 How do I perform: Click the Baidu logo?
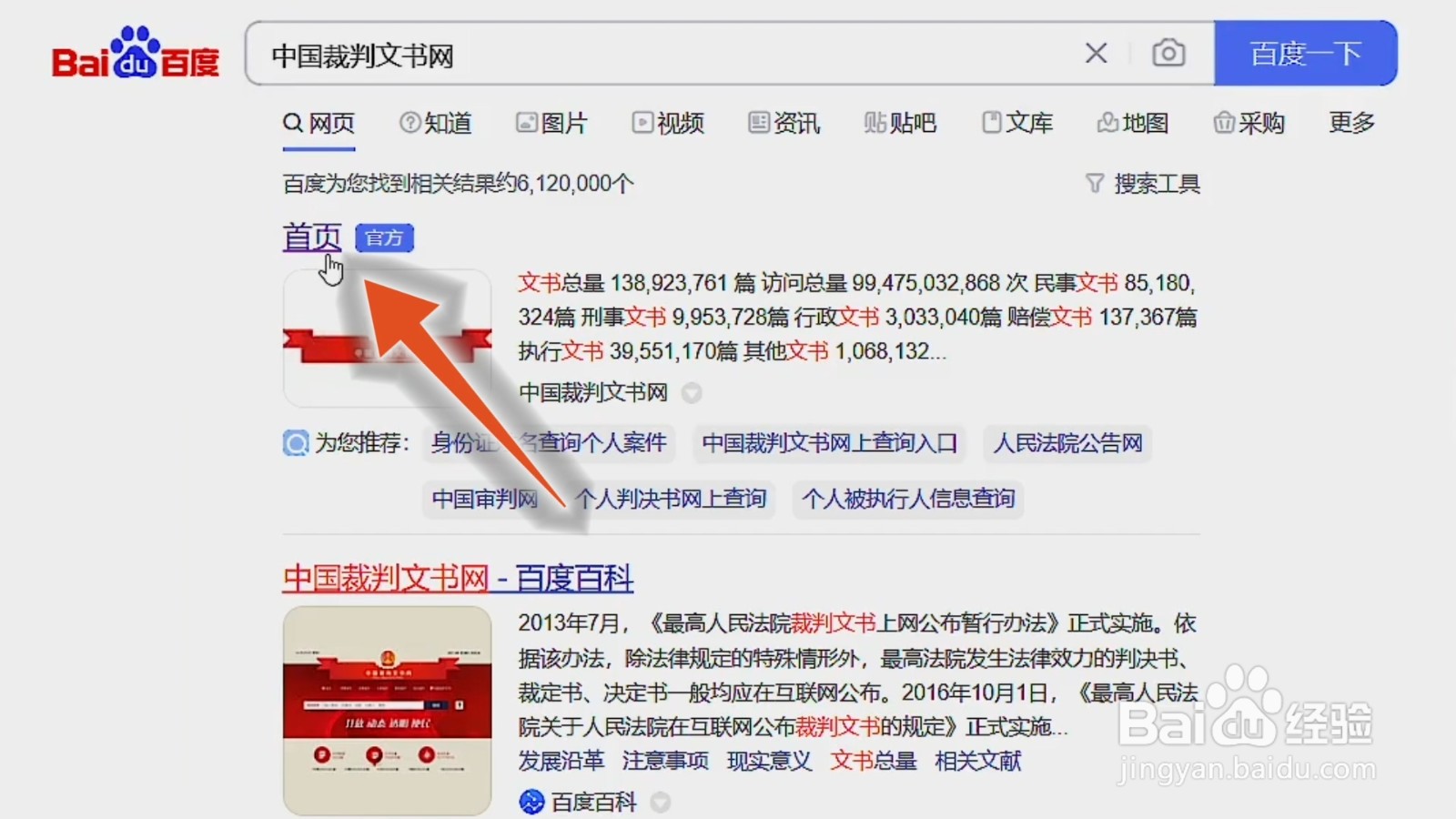[136, 53]
